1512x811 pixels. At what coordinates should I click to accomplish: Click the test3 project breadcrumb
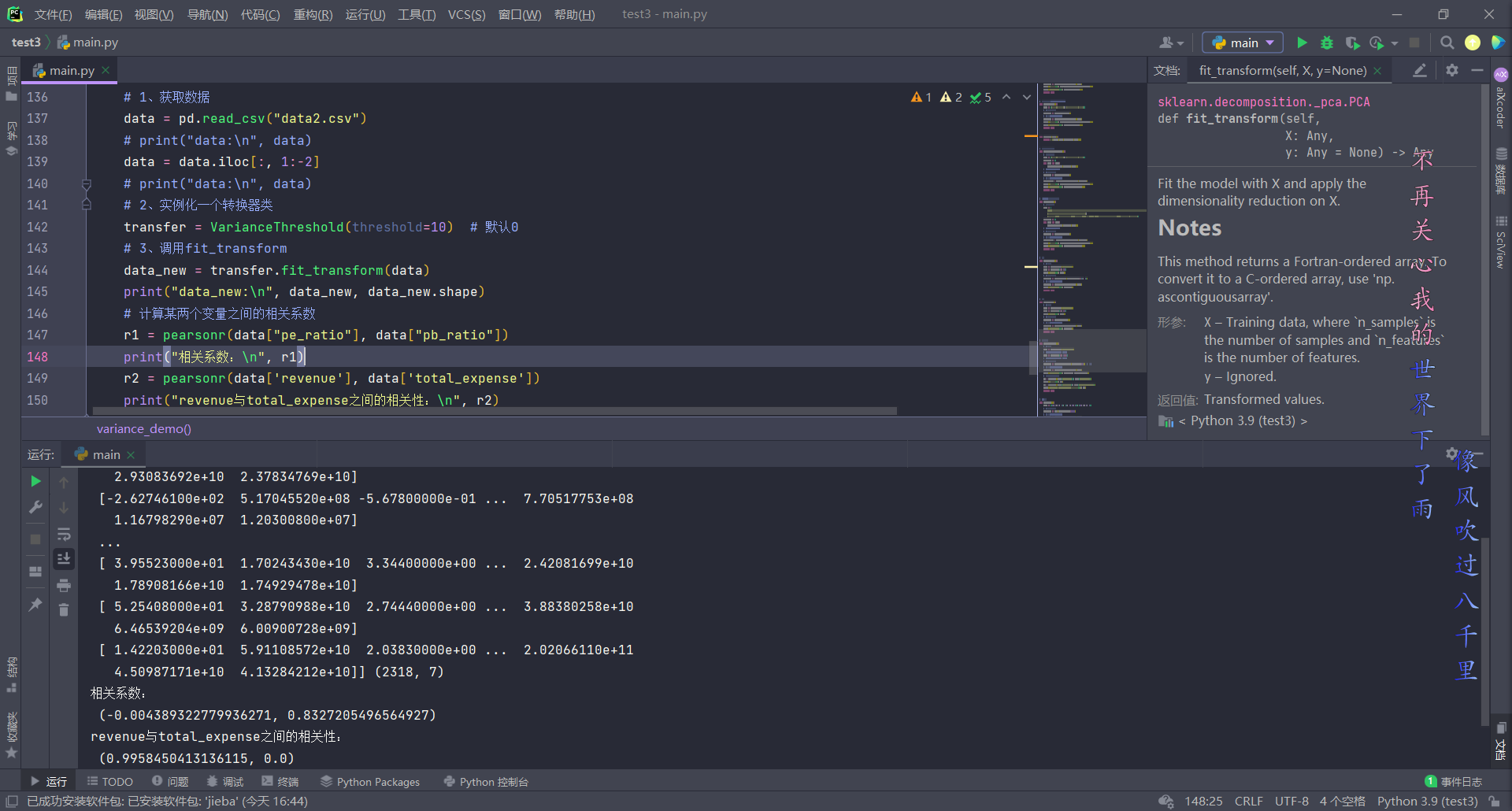tap(26, 43)
